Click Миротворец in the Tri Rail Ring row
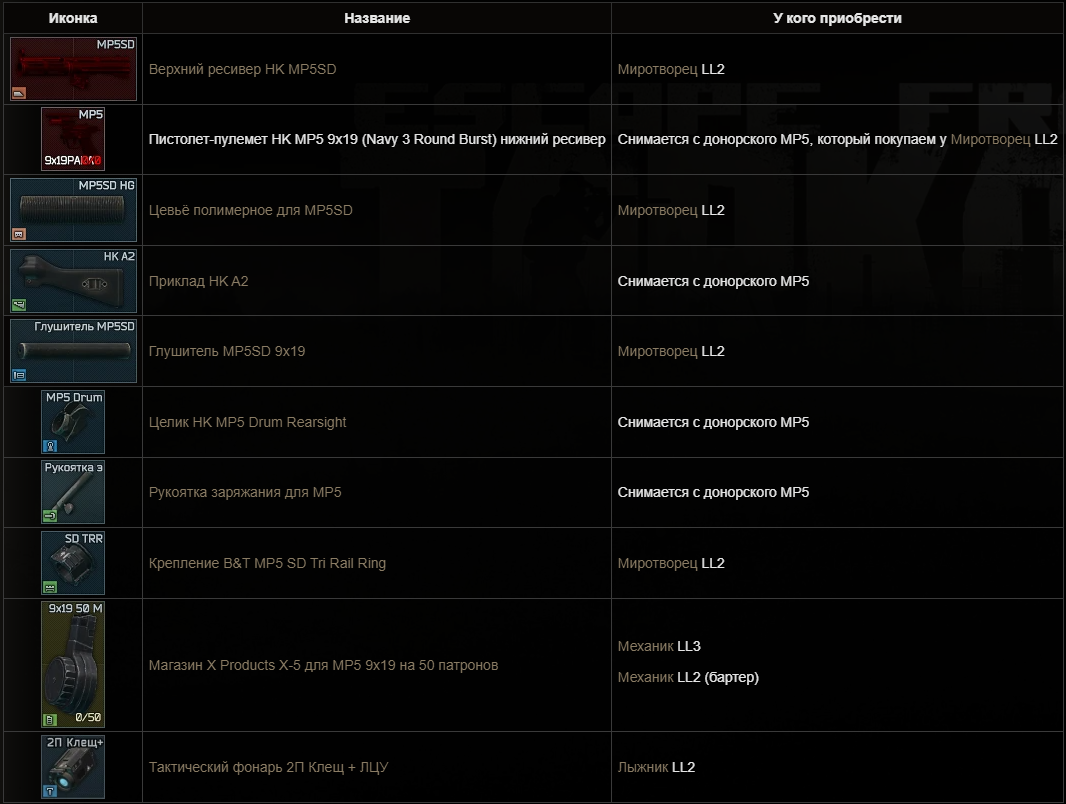 click(657, 563)
